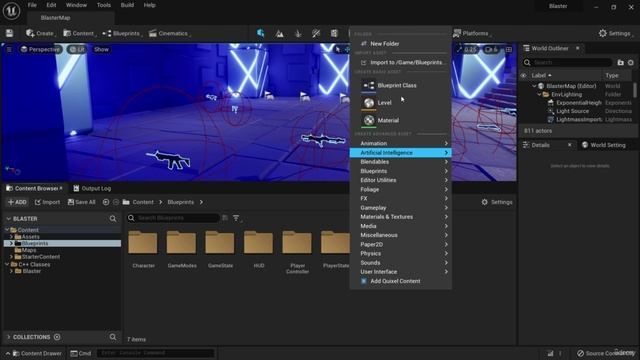The width and height of the screenshot is (640, 360).
Task: Switch to the World Settings tab
Action: pyautogui.click(x=604, y=145)
